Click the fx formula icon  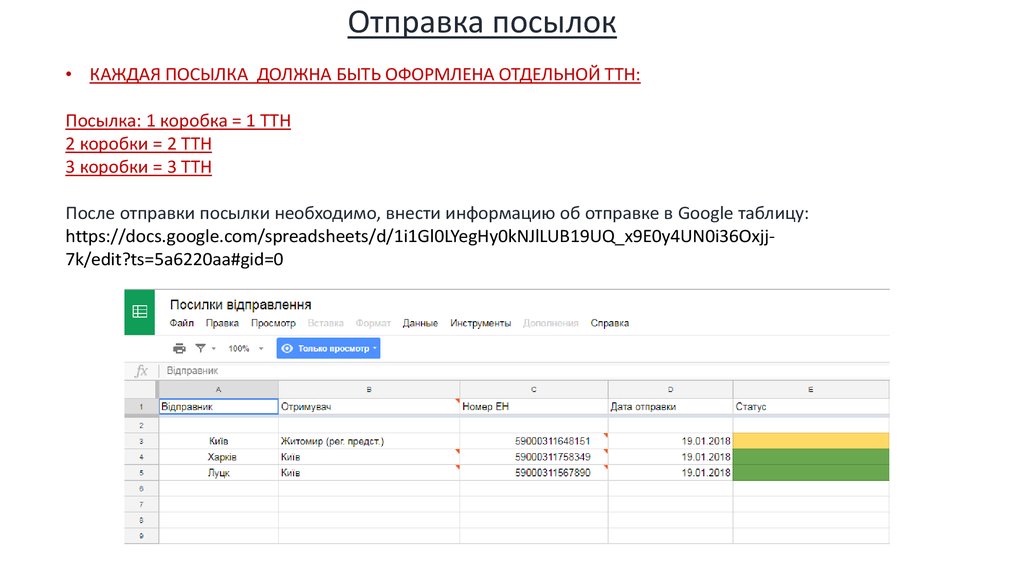point(141,371)
